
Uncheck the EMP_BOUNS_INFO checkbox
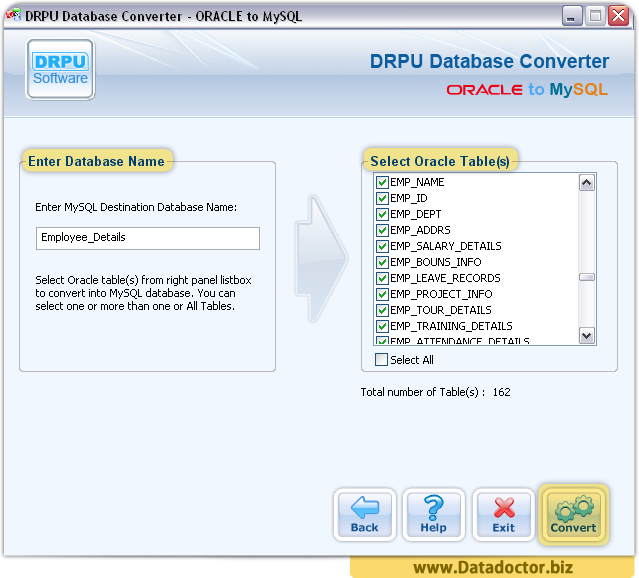(382, 262)
